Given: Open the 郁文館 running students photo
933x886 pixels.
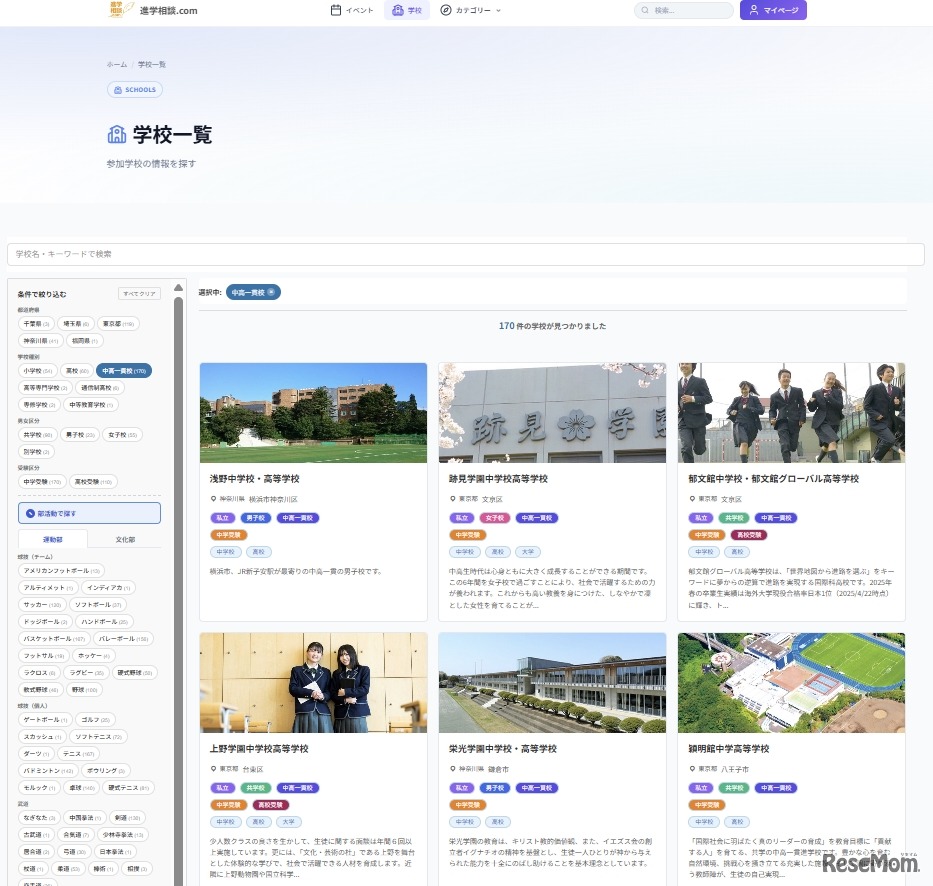Looking at the screenshot, I should click(x=791, y=413).
